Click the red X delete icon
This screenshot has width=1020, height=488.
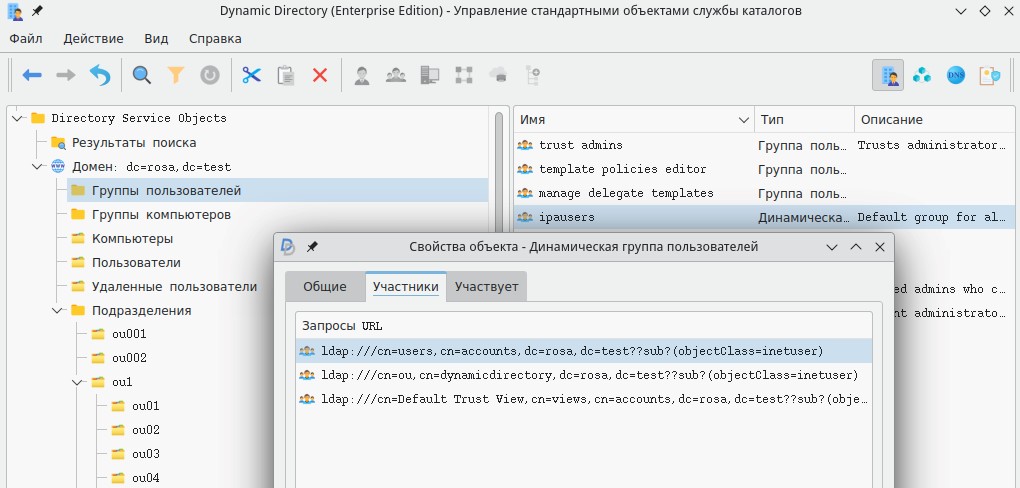tap(320, 75)
